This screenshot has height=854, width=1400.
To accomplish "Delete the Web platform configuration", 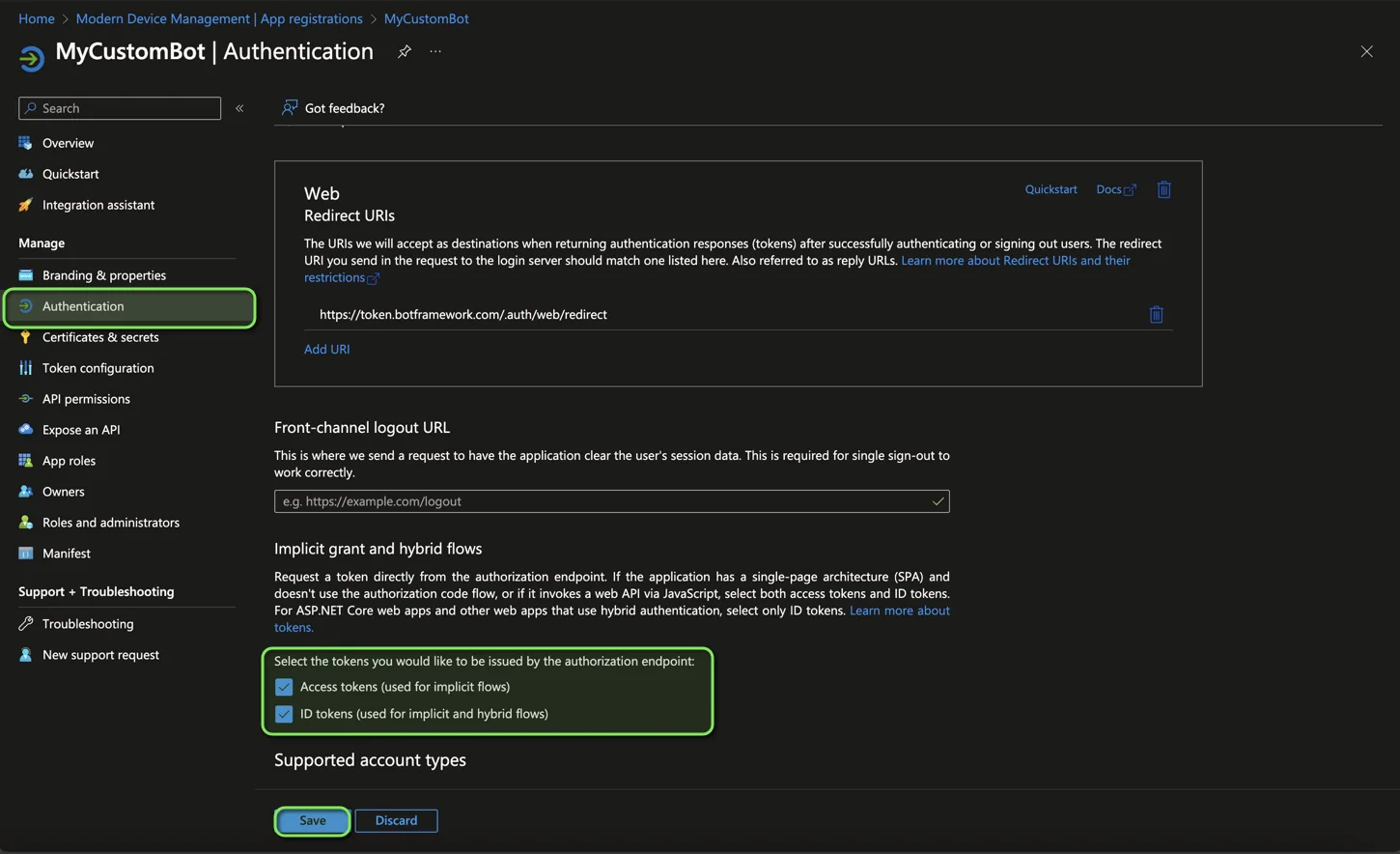I will tap(1163, 189).
